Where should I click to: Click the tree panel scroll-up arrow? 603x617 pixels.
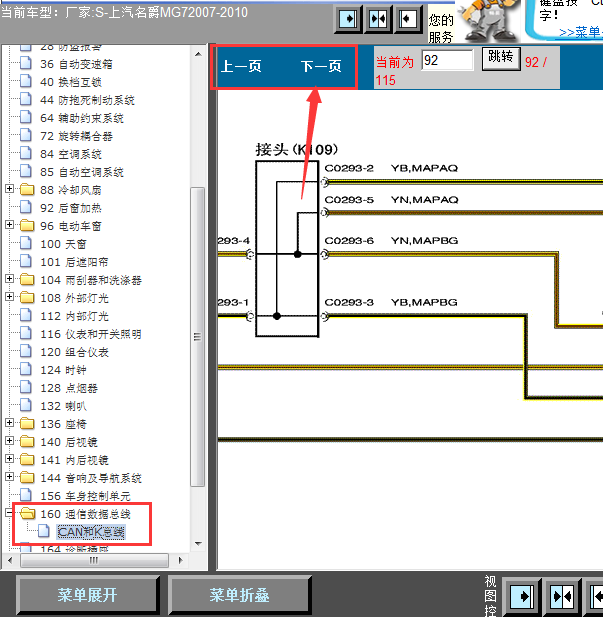pos(198,54)
